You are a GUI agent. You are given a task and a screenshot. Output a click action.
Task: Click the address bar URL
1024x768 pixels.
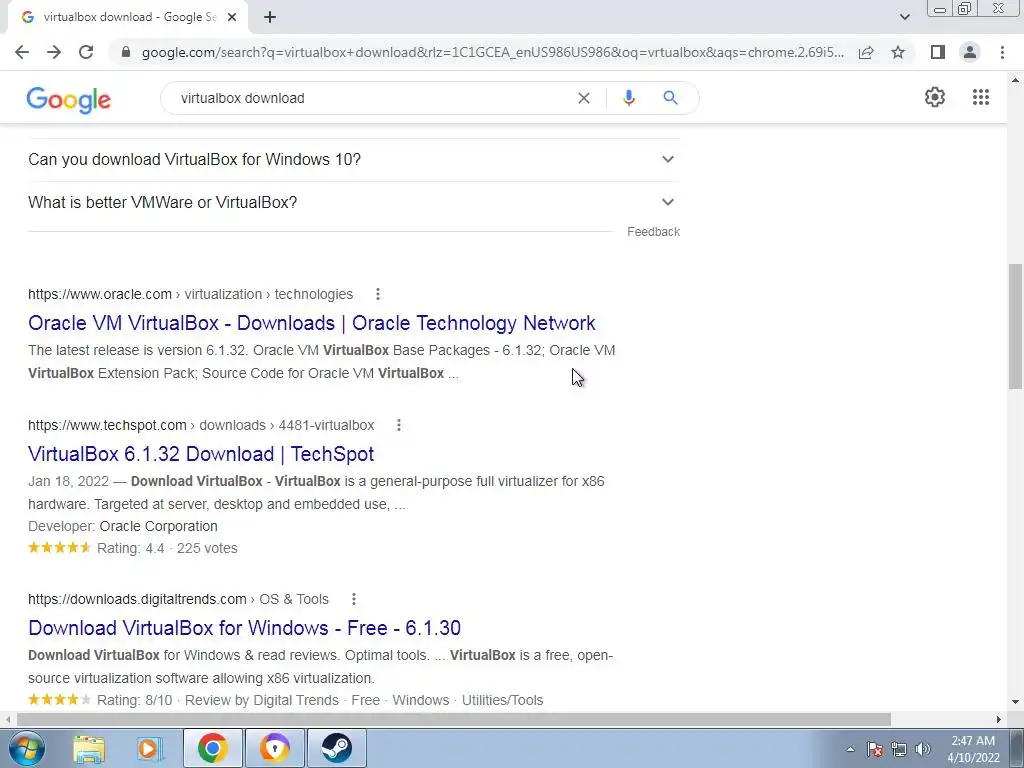pos(492,52)
